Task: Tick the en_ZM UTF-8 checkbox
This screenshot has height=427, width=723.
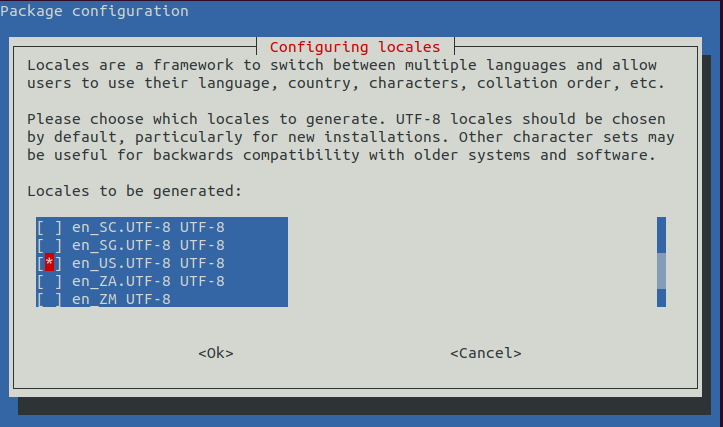Action: [x=49, y=299]
